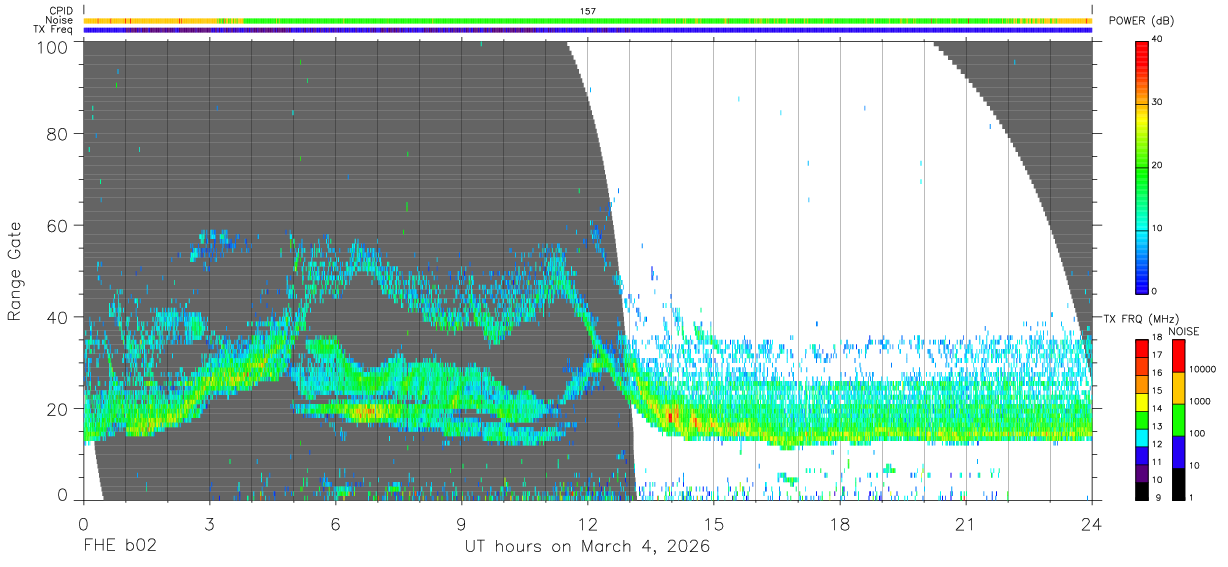Click the 18 tick on UT hours axis
This screenshot has height=567, width=1228.
(840, 524)
